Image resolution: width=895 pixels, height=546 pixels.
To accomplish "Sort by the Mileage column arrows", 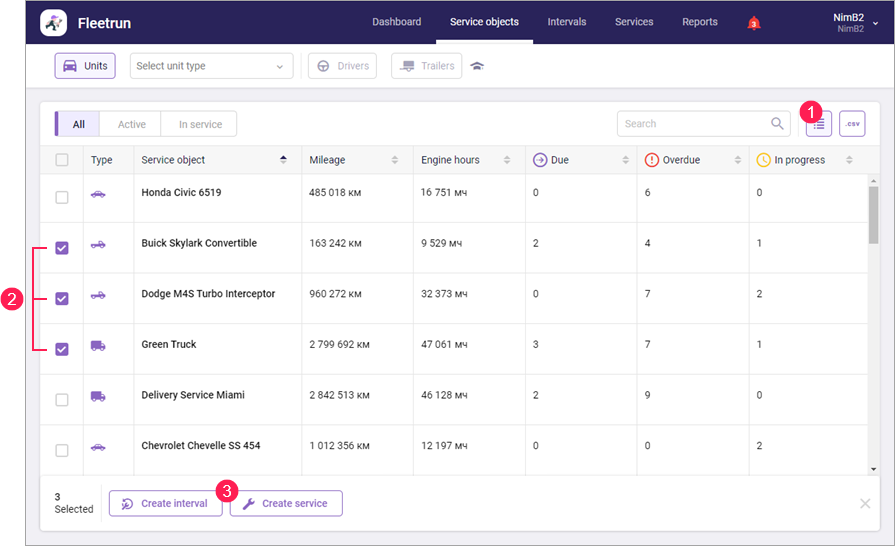I will tap(394, 160).
